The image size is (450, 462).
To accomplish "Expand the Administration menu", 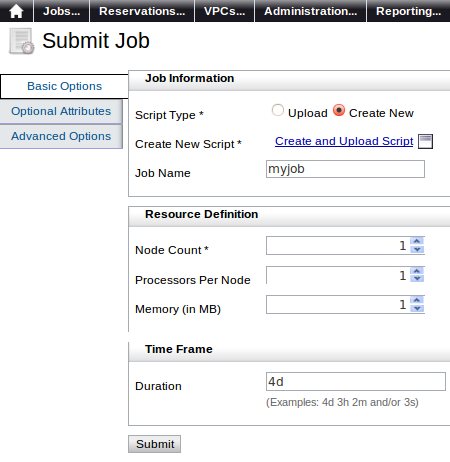I will point(310,11).
